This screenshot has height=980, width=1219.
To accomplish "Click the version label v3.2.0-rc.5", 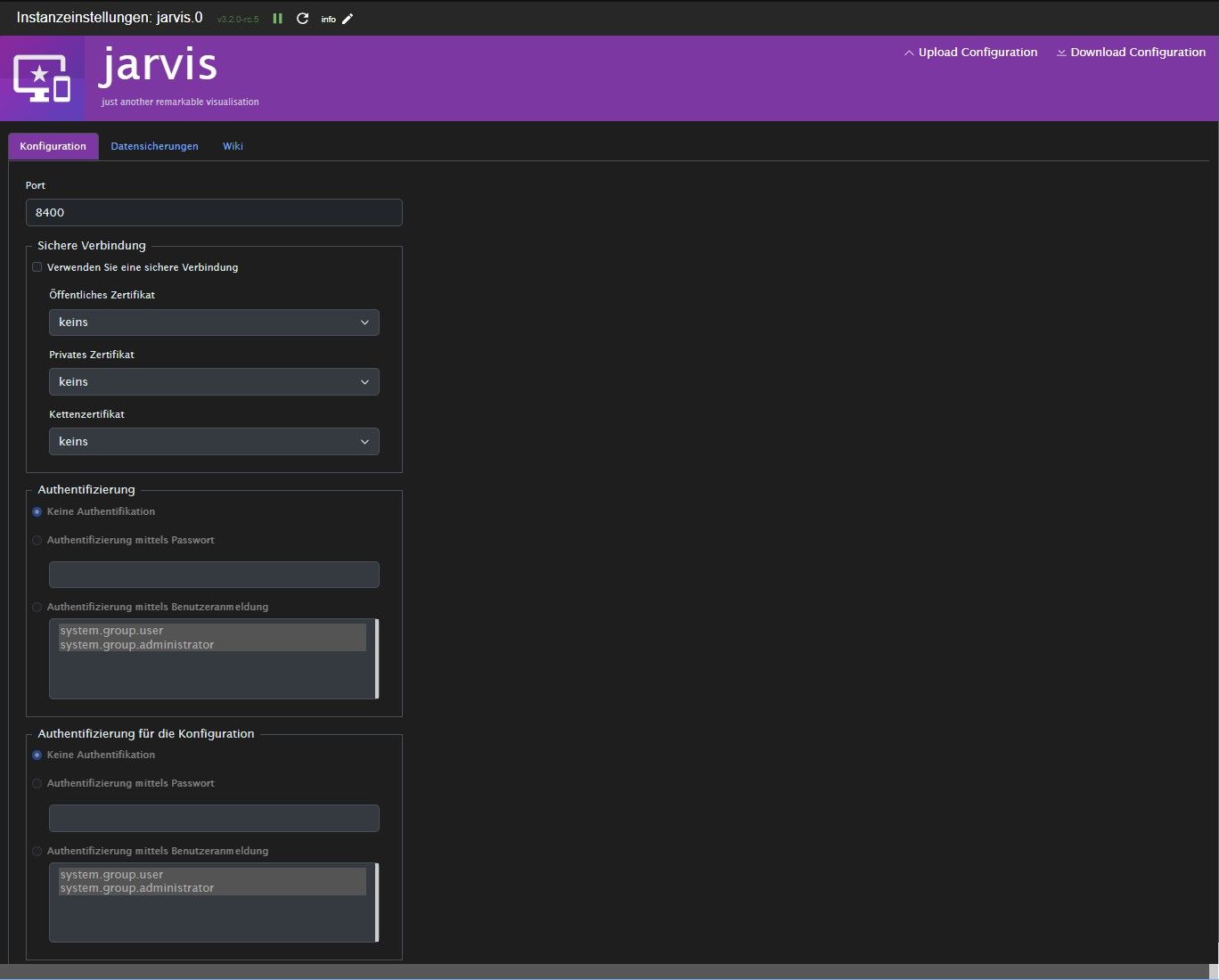I will click(238, 20).
